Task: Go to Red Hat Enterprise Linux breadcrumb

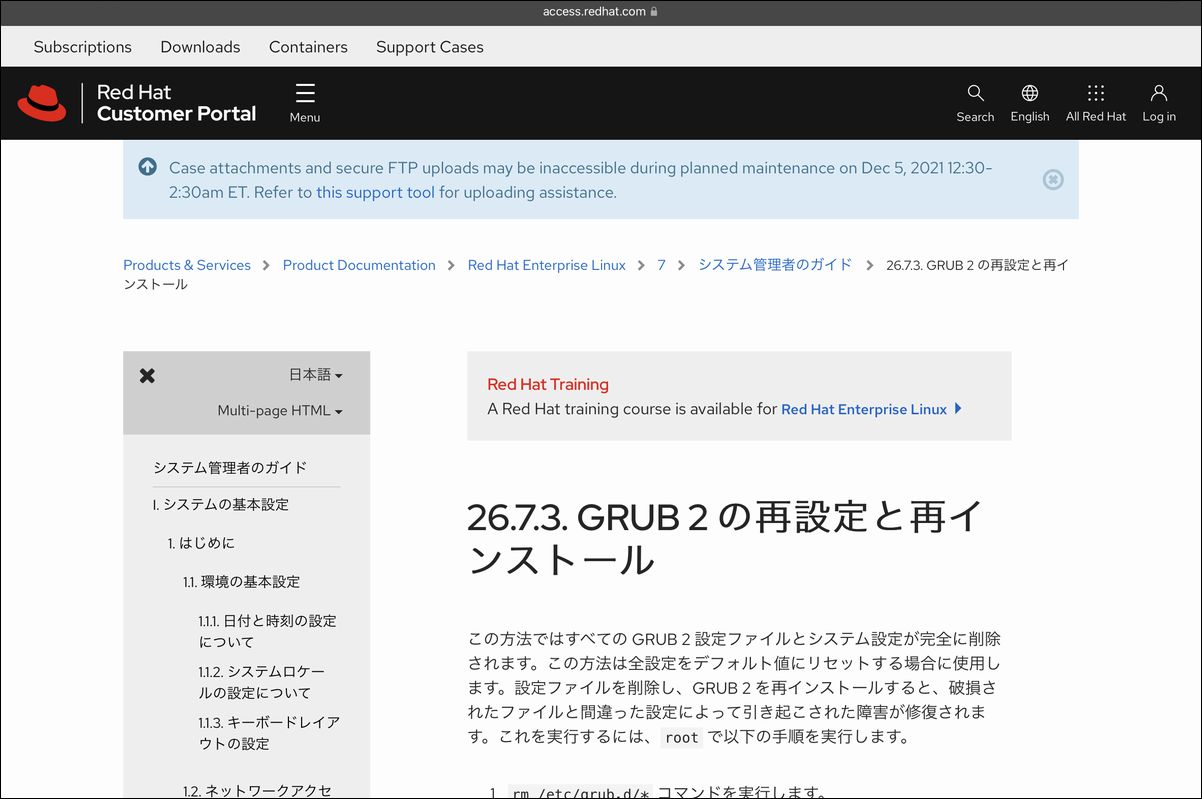Action: (547, 265)
